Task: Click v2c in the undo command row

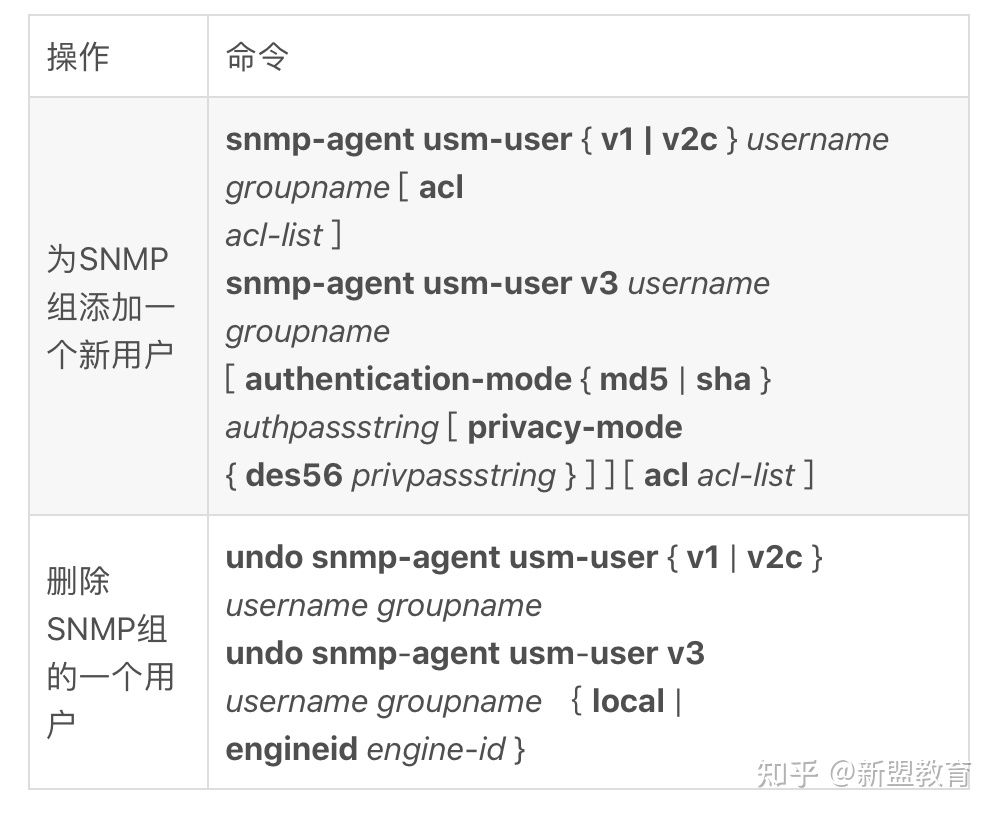Action: click(x=774, y=557)
